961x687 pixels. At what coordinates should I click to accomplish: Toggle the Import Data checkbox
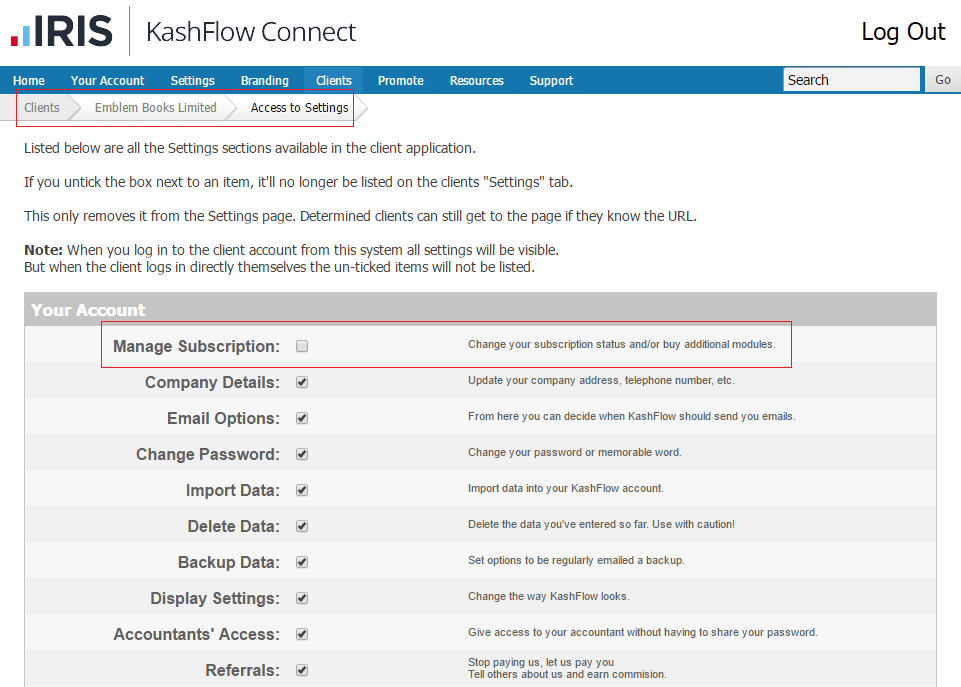coord(302,490)
